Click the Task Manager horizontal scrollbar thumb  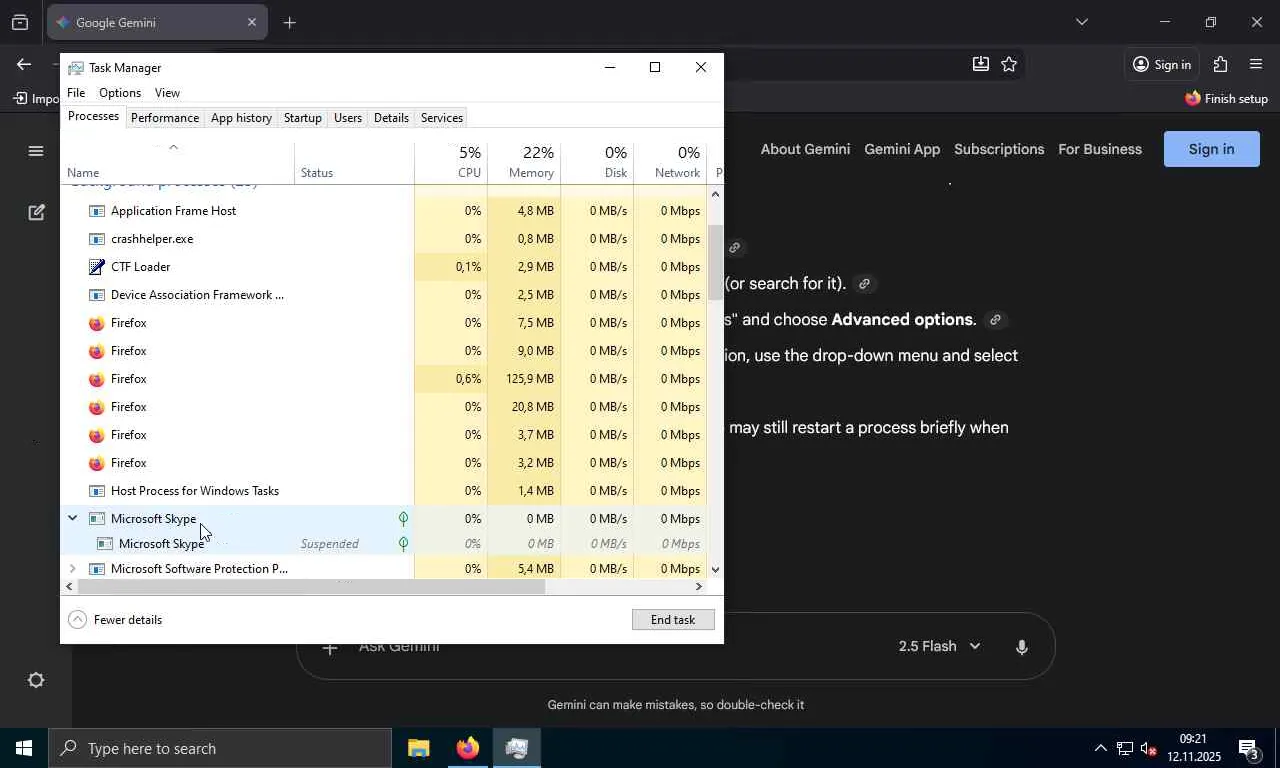tap(311, 587)
